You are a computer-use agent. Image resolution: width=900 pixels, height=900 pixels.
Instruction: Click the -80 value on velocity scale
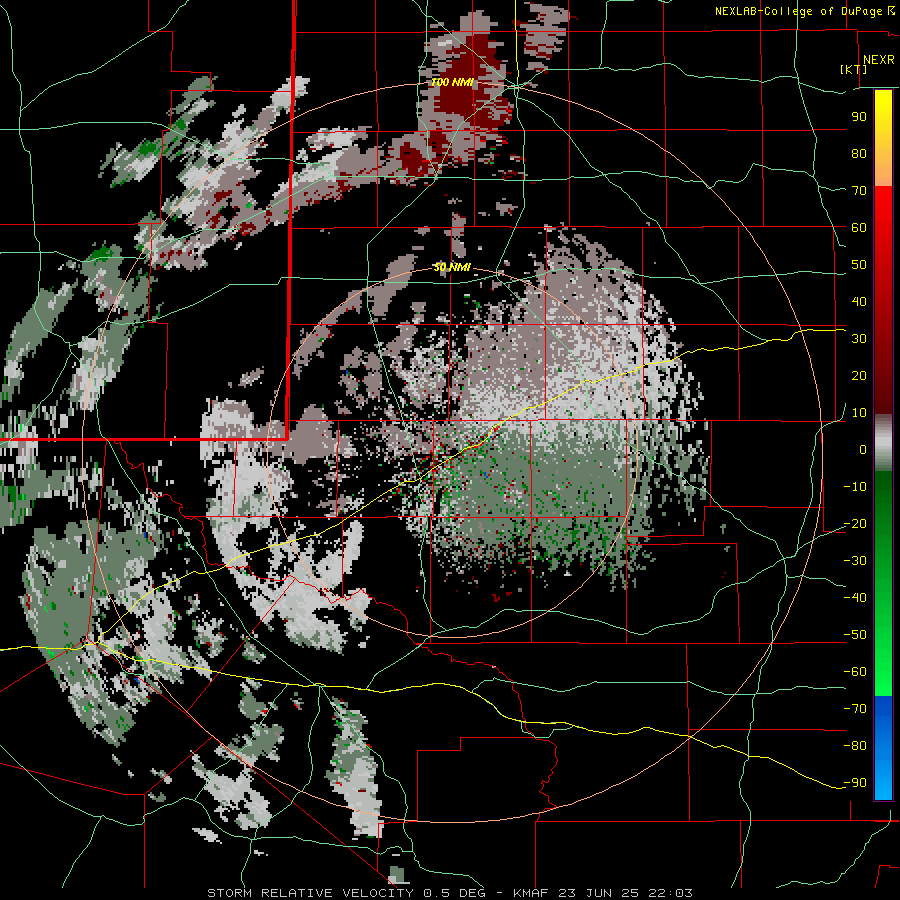(x=855, y=746)
